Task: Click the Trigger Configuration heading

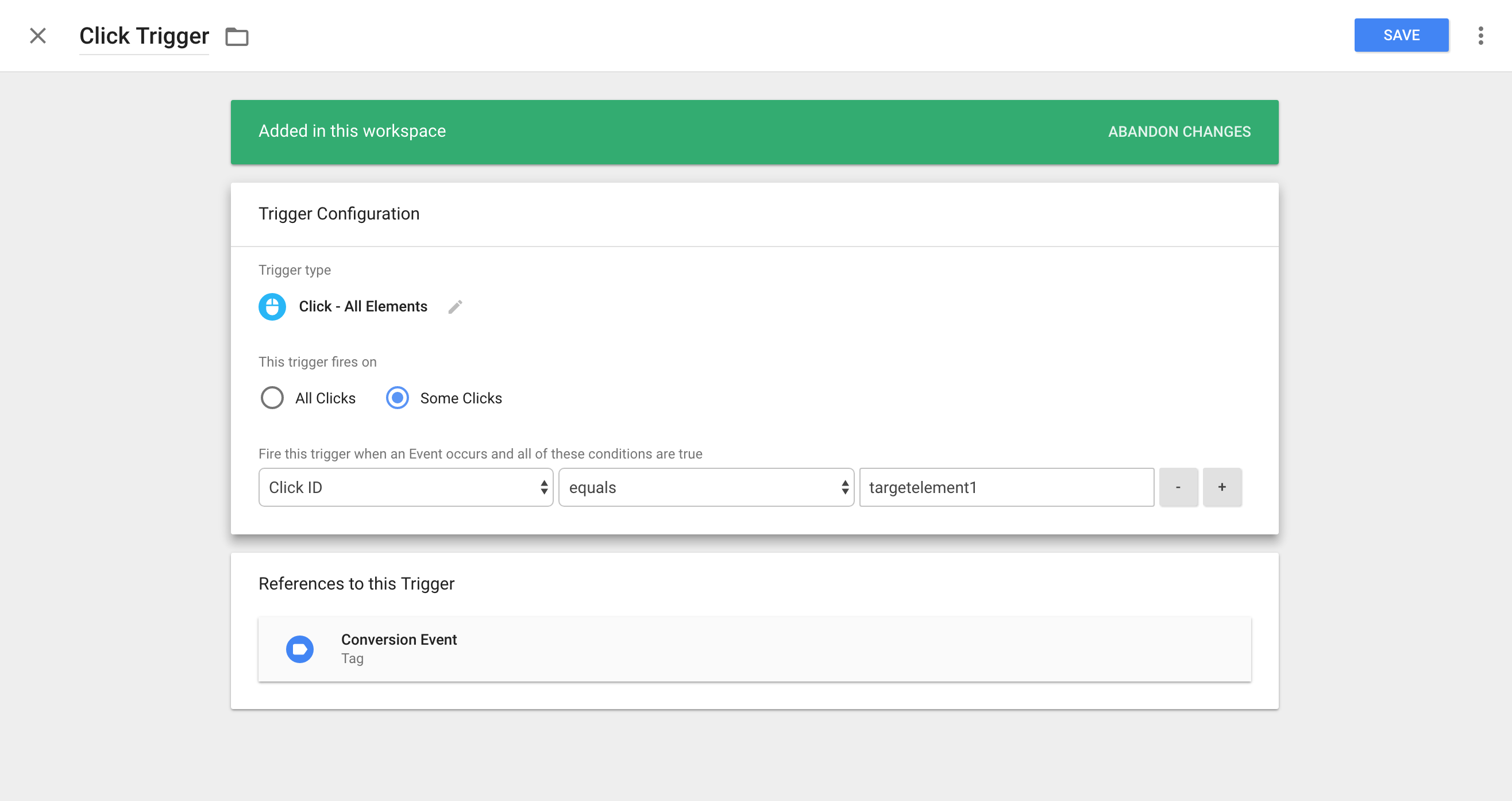Action: 340,214
